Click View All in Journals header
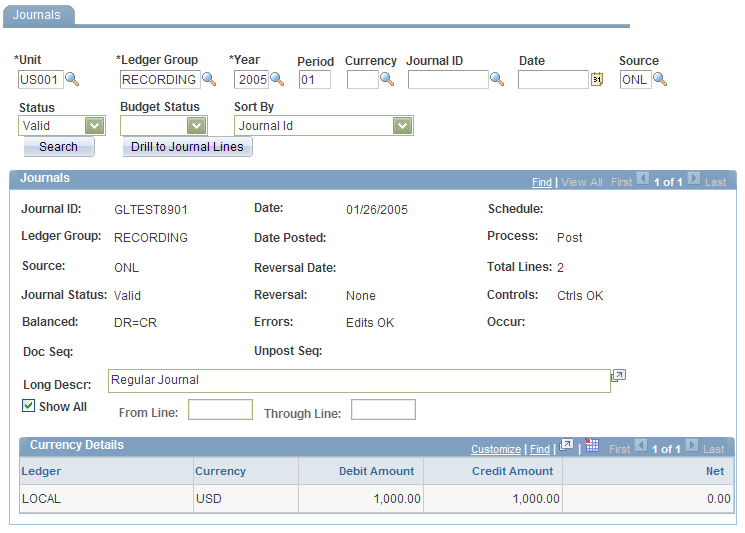The width and height of the screenshot is (745, 533). pyautogui.click(x=582, y=182)
